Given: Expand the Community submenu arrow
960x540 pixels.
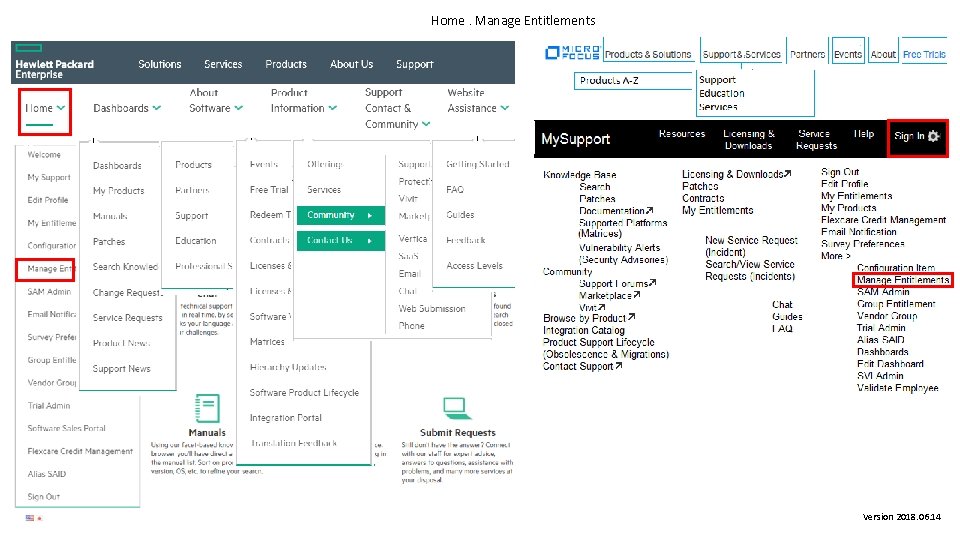Looking at the screenshot, I should (370, 216).
